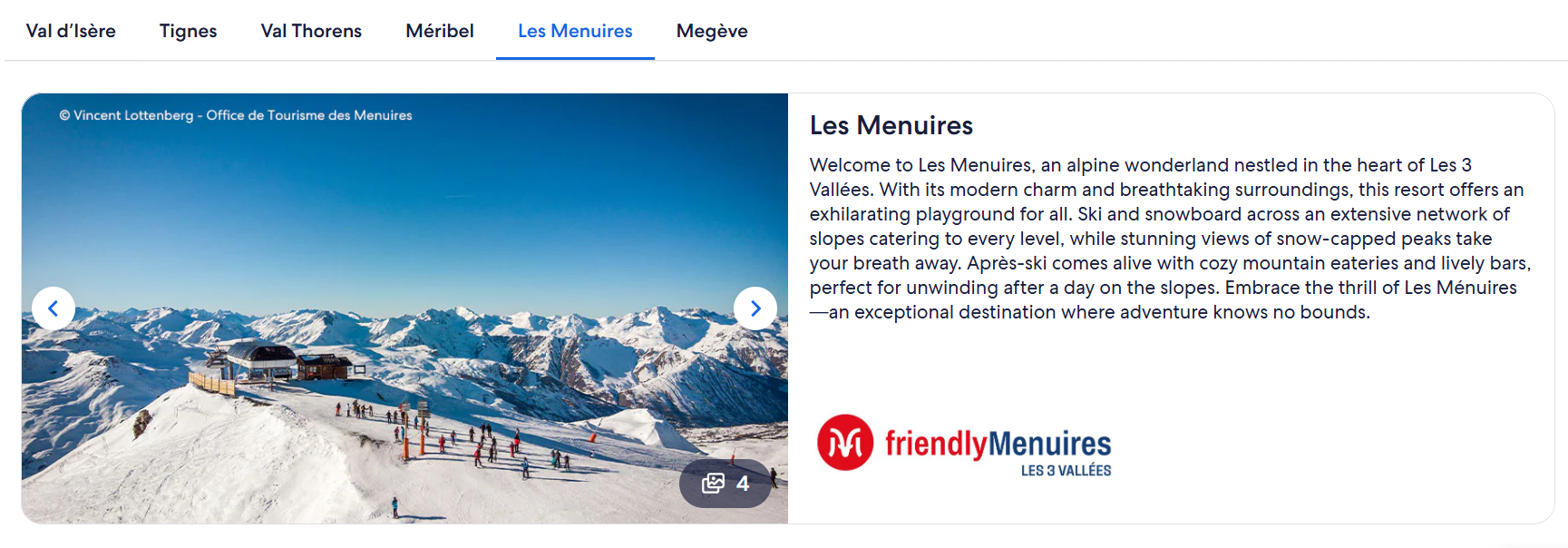This screenshot has height=548, width=1568.
Task: Go to the Méribel tab
Action: coord(440,31)
